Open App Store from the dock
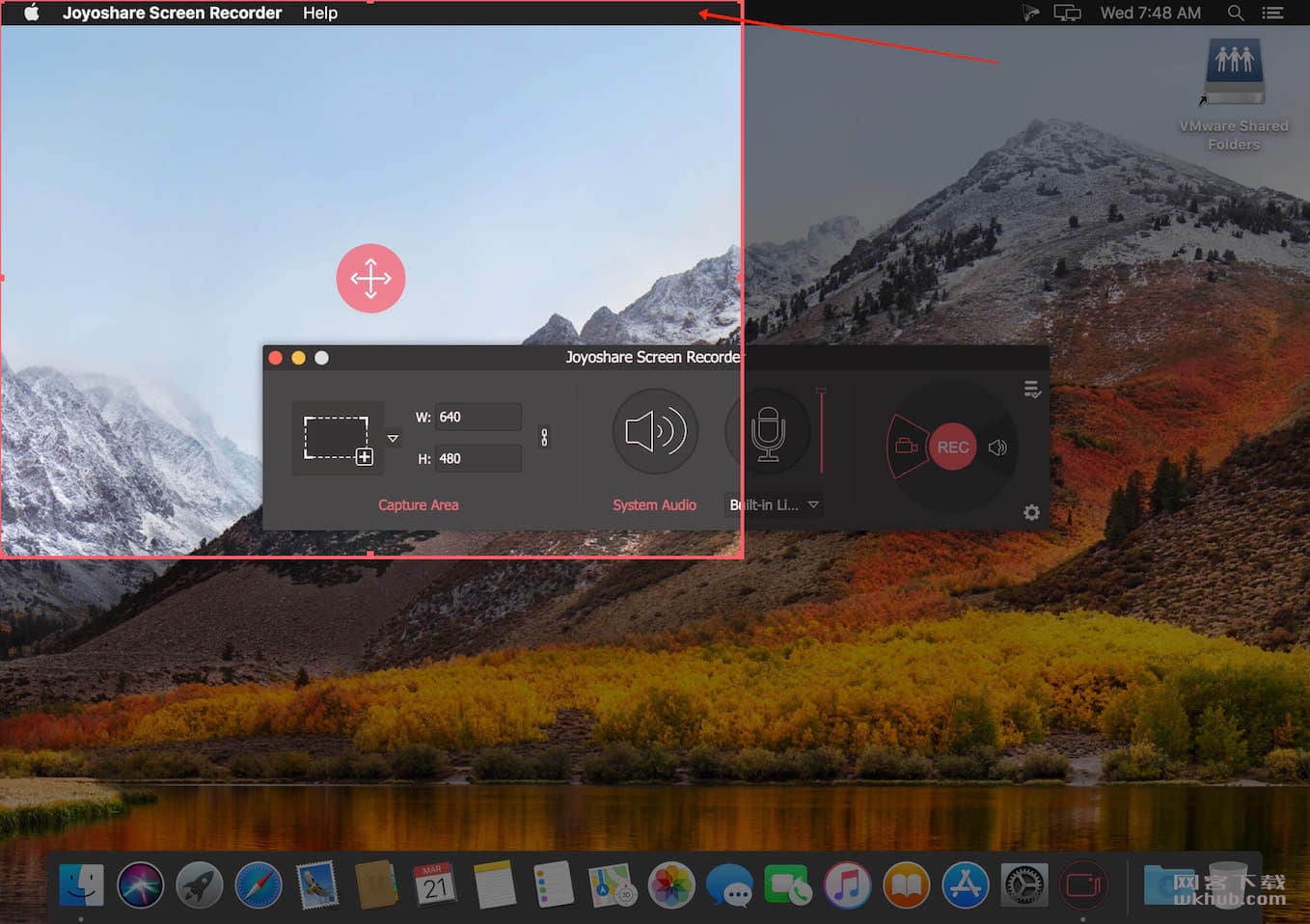Image resolution: width=1310 pixels, height=924 pixels. point(966,884)
